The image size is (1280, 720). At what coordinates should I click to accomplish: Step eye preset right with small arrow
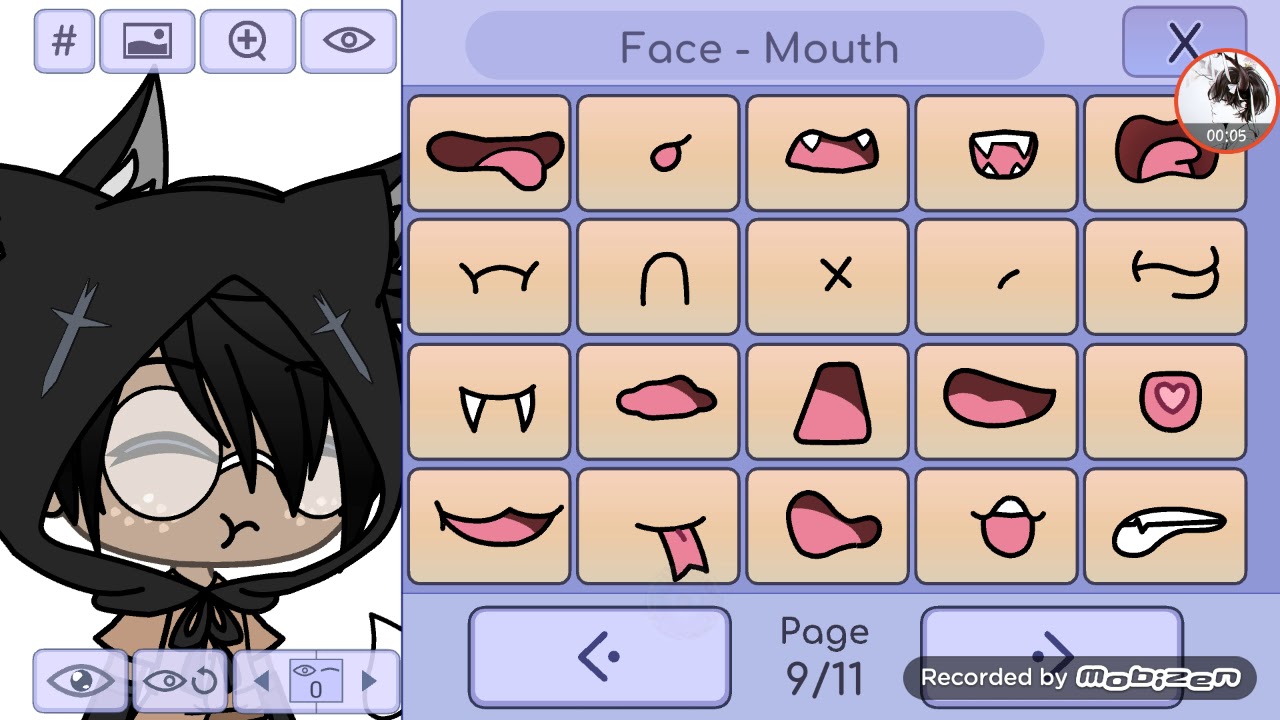(x=369, y=681)
